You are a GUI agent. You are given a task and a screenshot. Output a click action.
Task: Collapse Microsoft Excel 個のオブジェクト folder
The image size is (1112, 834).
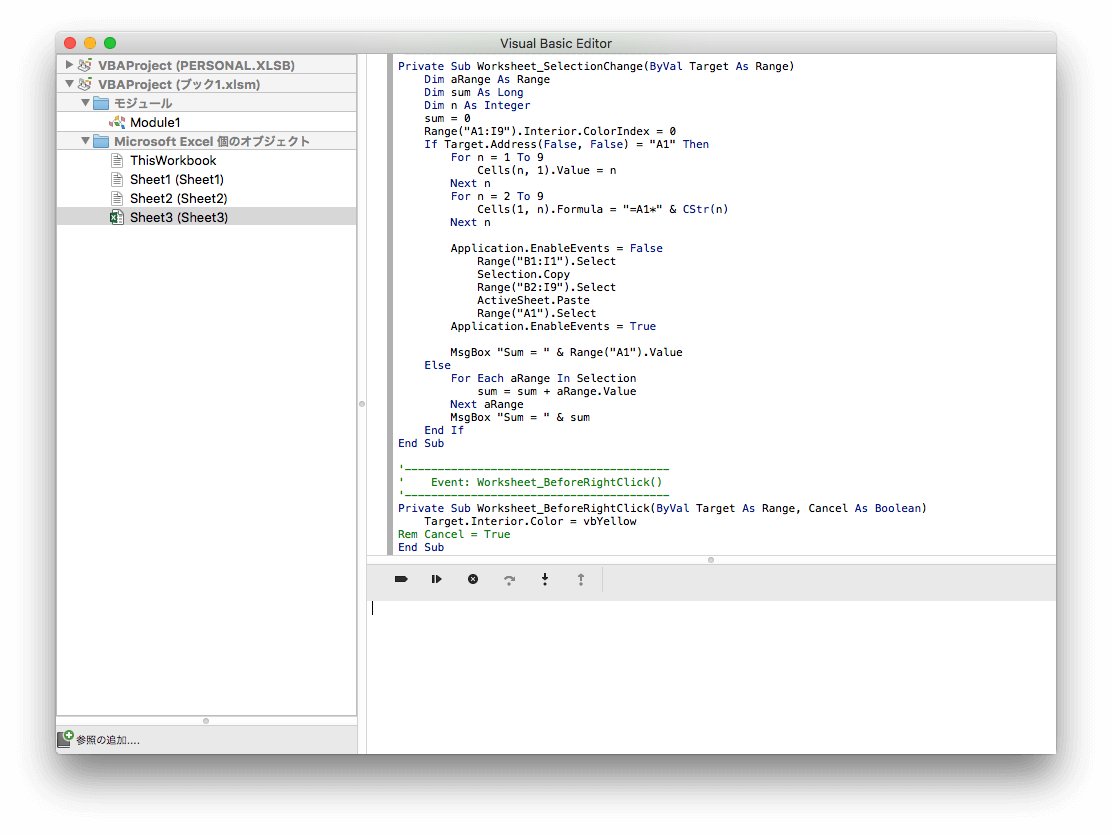pyautogui.click(x=86, y=141)
